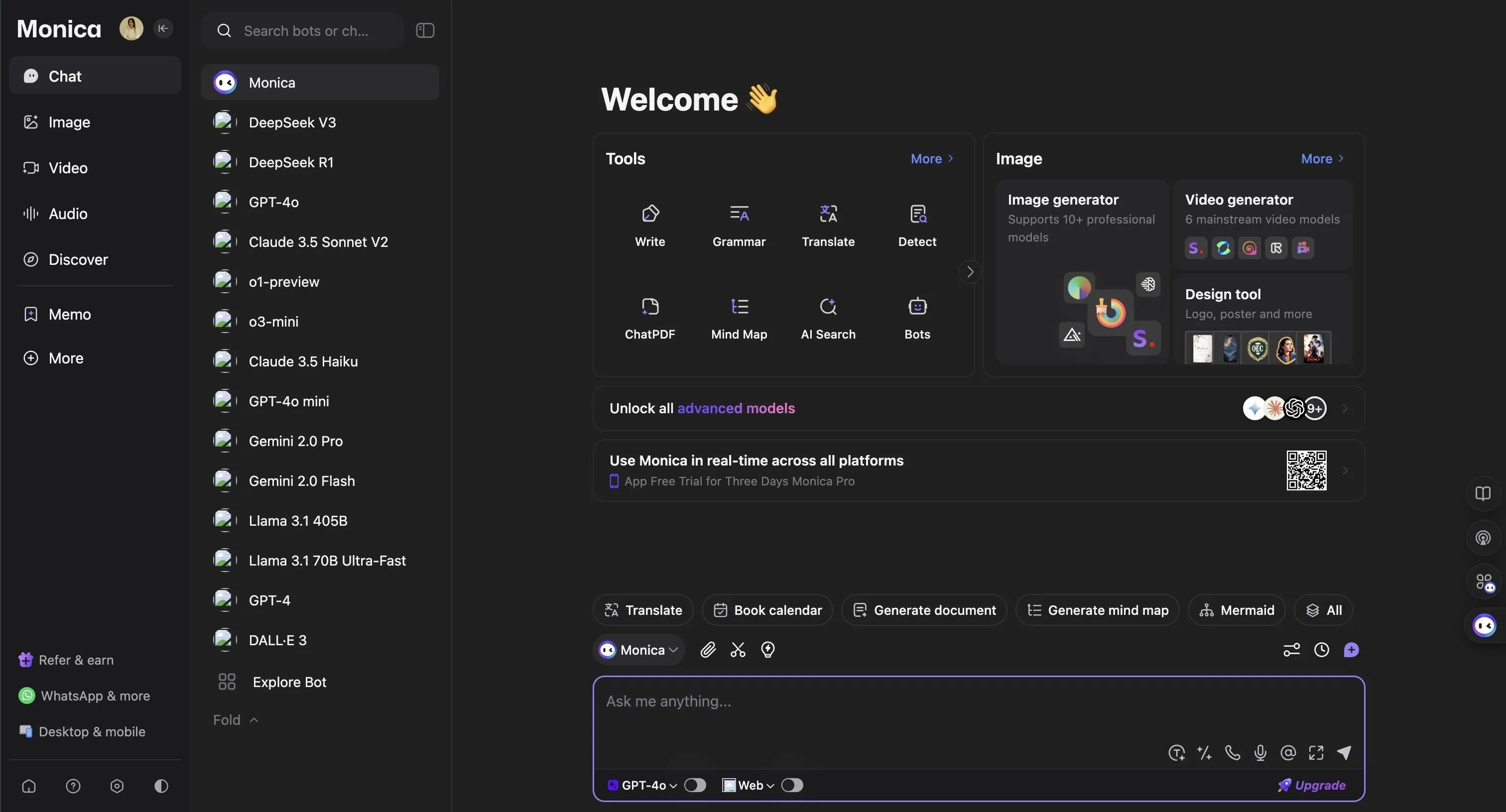Screen dimensions: 1506x812
Task: Click the paperclip attach file icon
Action: pyautogui.click(x=708, y=650)
